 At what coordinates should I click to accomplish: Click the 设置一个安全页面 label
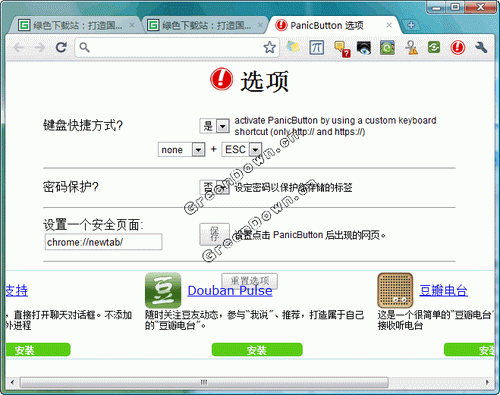pos(93,225)
